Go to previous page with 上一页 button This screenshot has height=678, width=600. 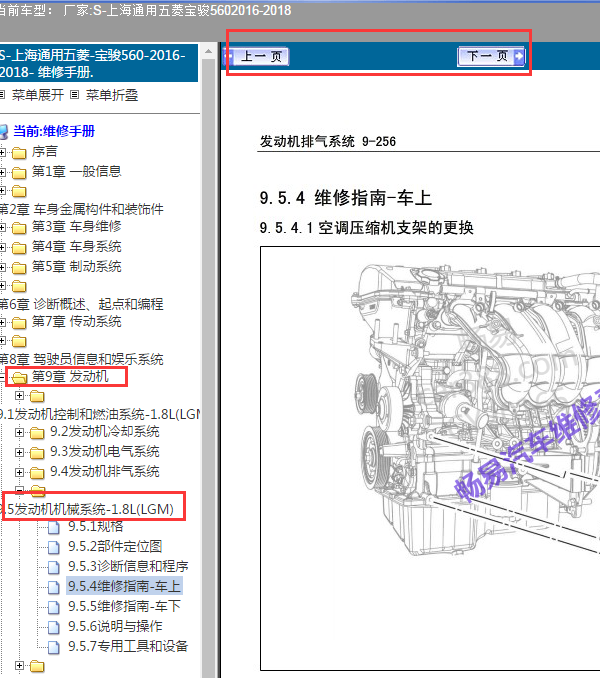point(256,57)
